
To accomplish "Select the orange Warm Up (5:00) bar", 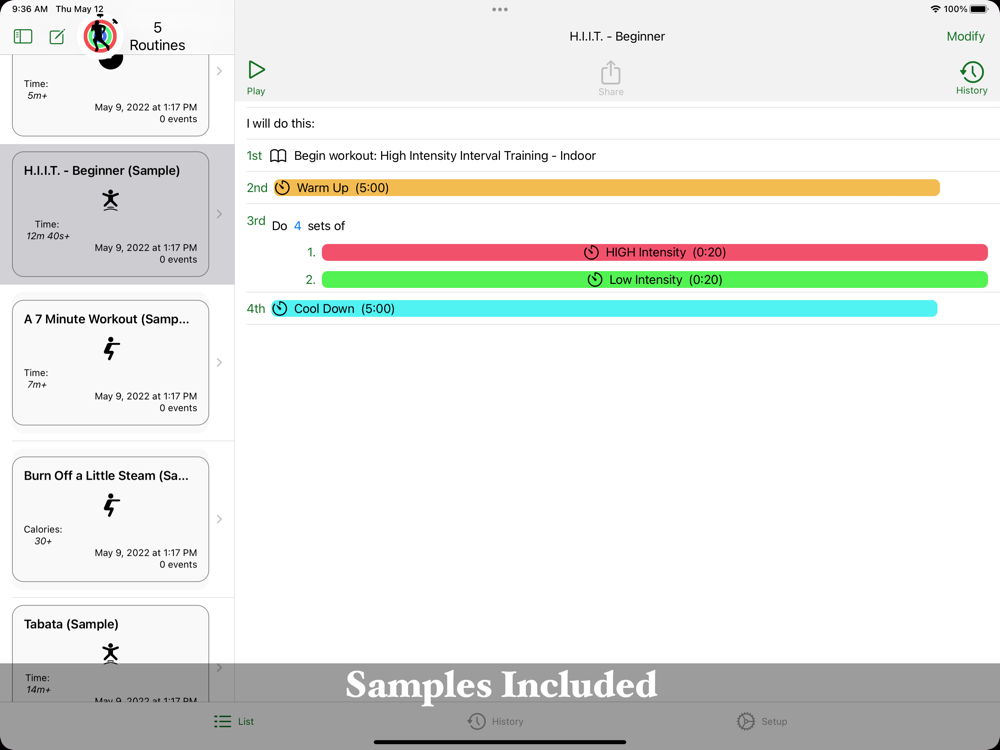I will [x=607, y=188].
